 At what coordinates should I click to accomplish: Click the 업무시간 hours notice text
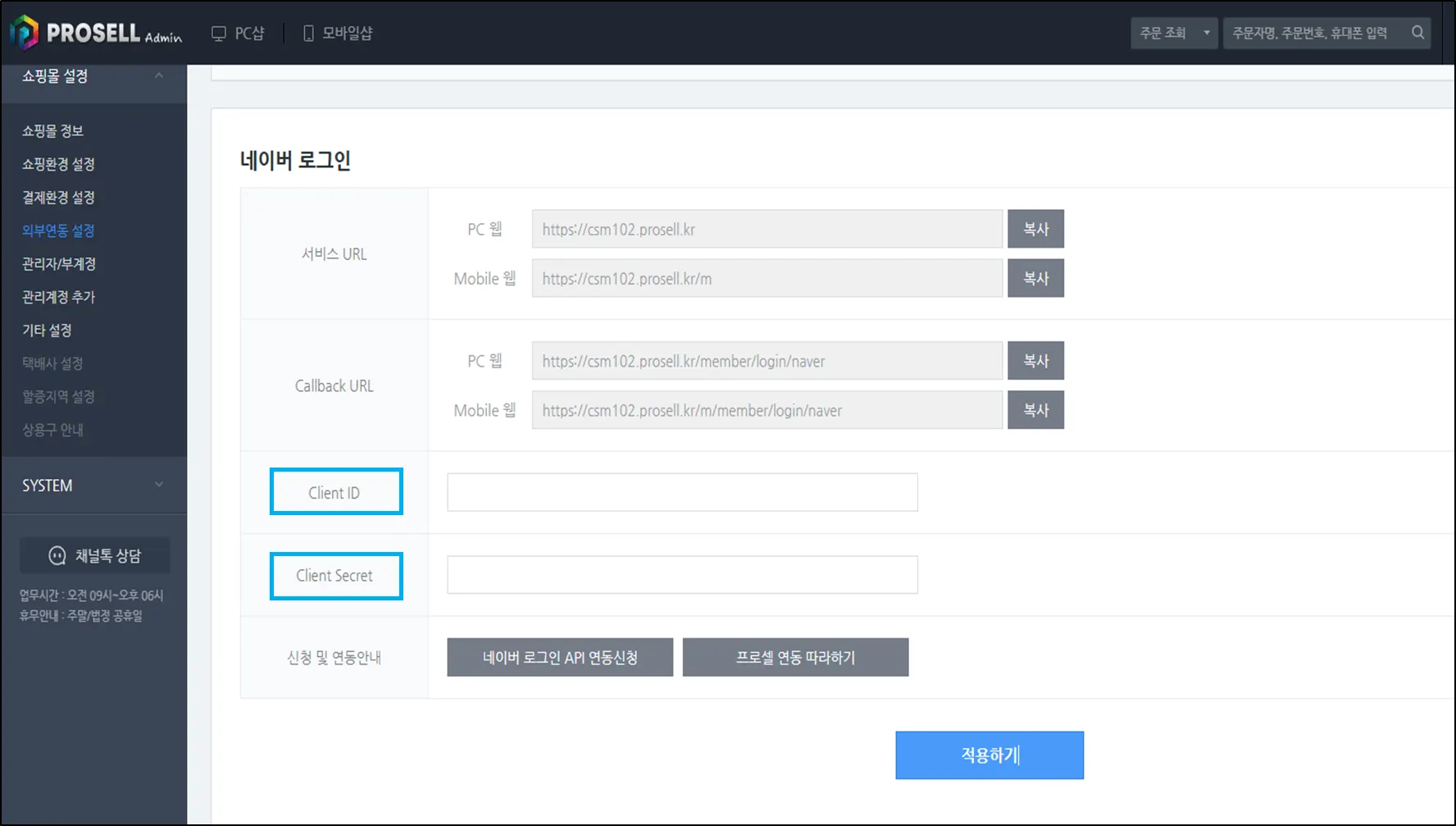[92, 596]
